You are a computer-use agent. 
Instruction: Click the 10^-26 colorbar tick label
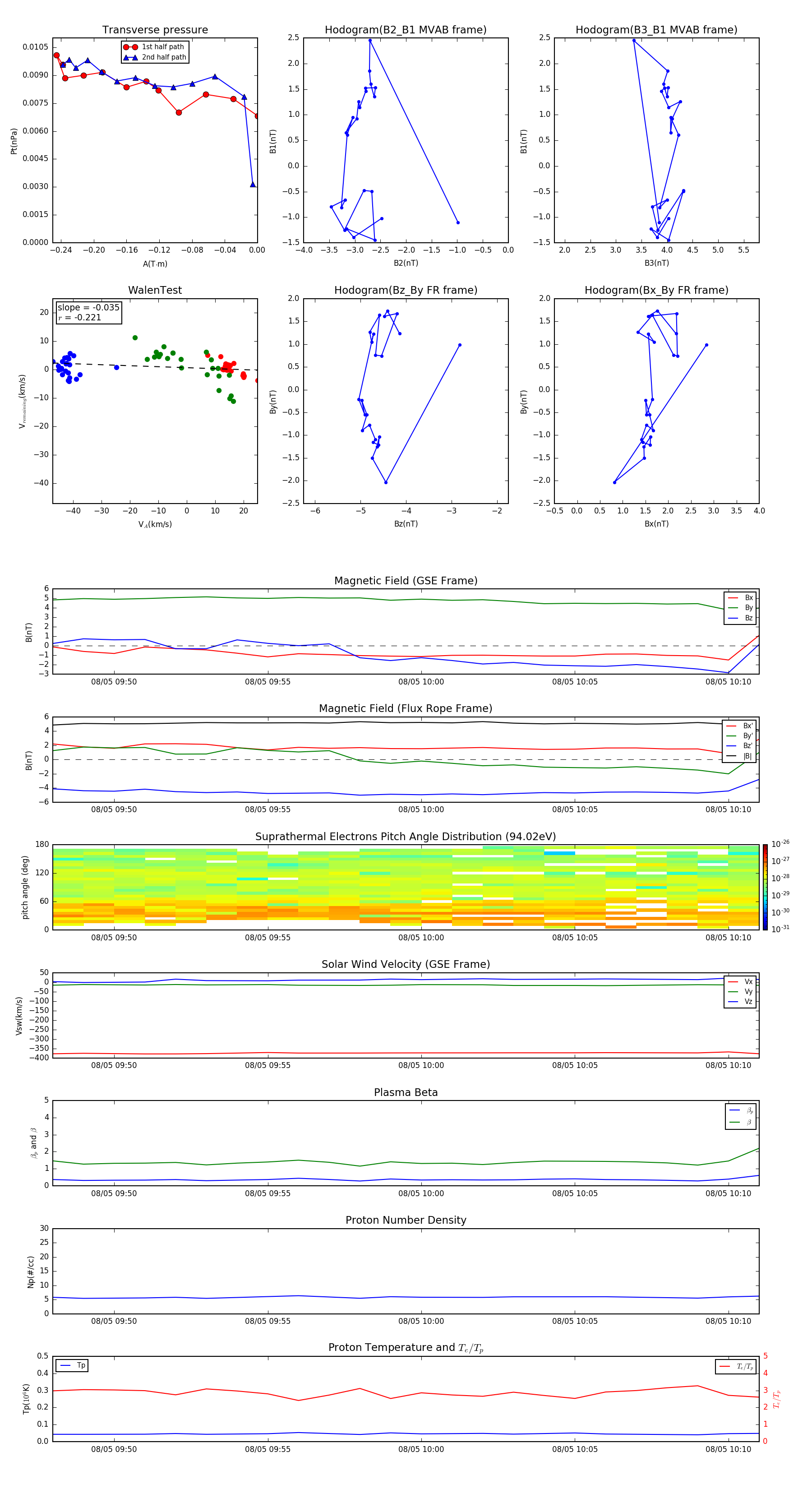[780, 844]
